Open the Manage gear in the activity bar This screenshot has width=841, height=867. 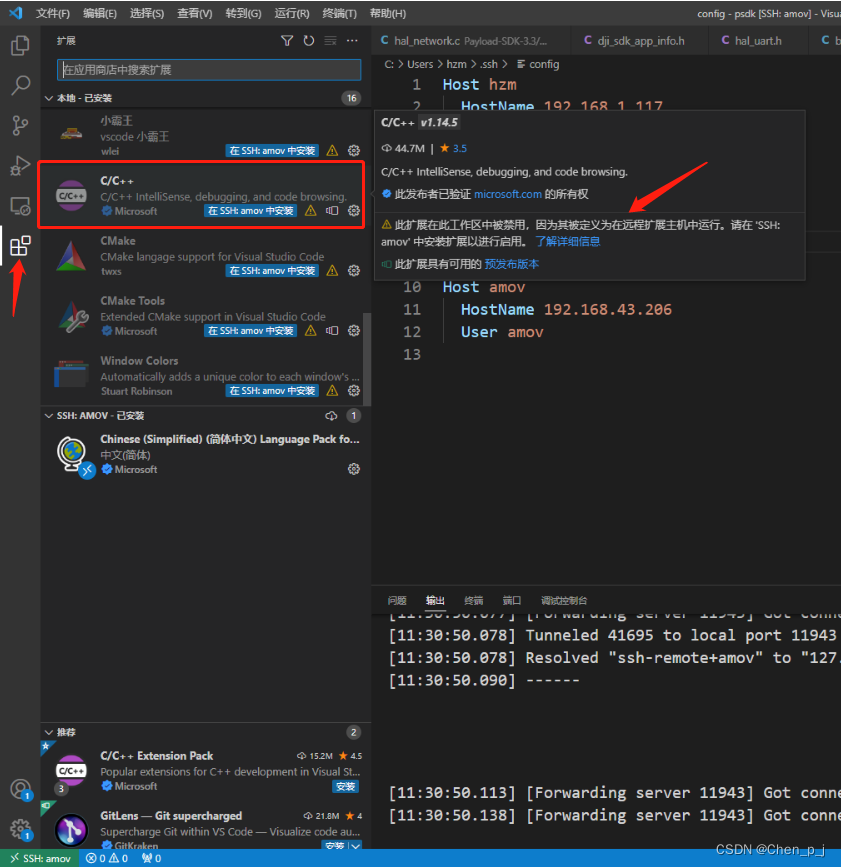20,829
